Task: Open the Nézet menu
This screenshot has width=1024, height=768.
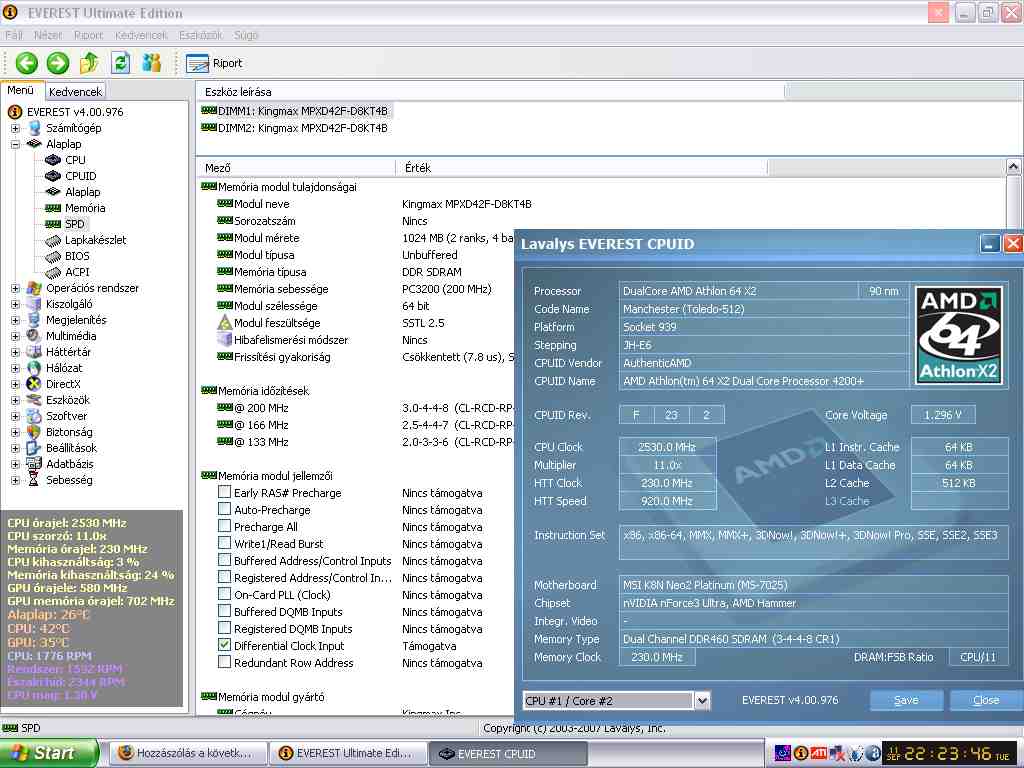Action: coord(48,35)
